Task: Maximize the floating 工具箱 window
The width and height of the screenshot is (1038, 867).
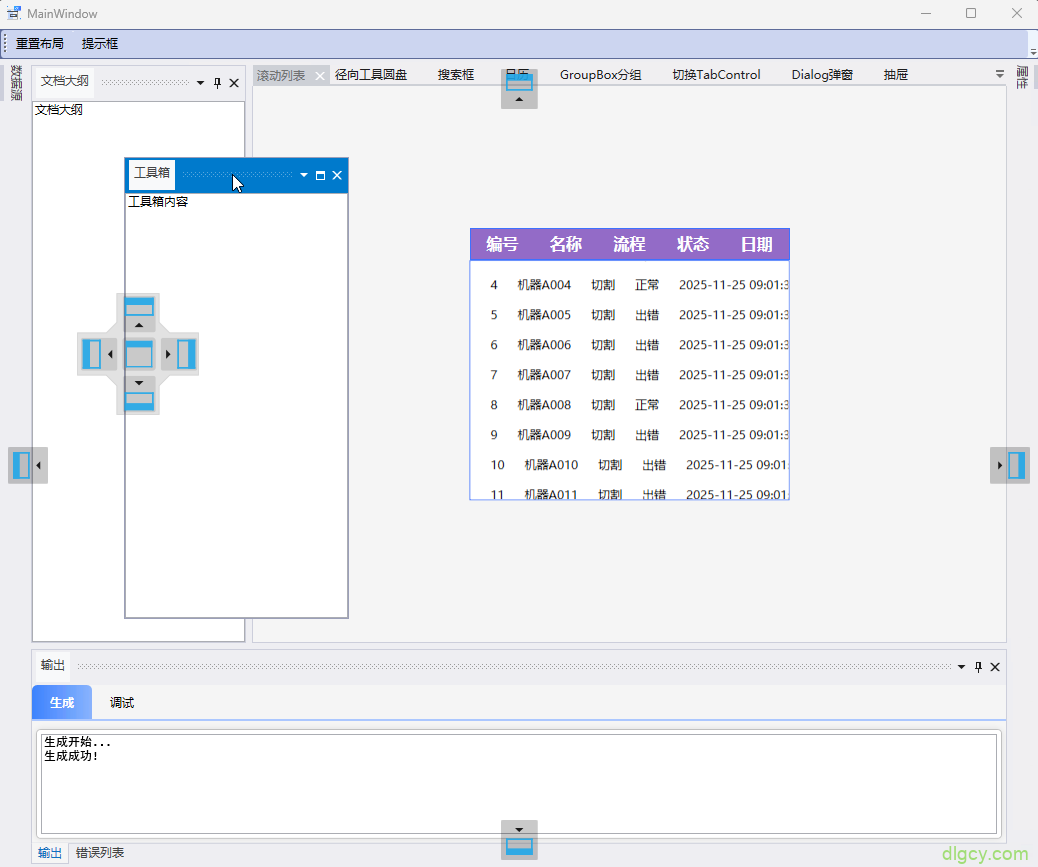Action: (x=321, y=175)
